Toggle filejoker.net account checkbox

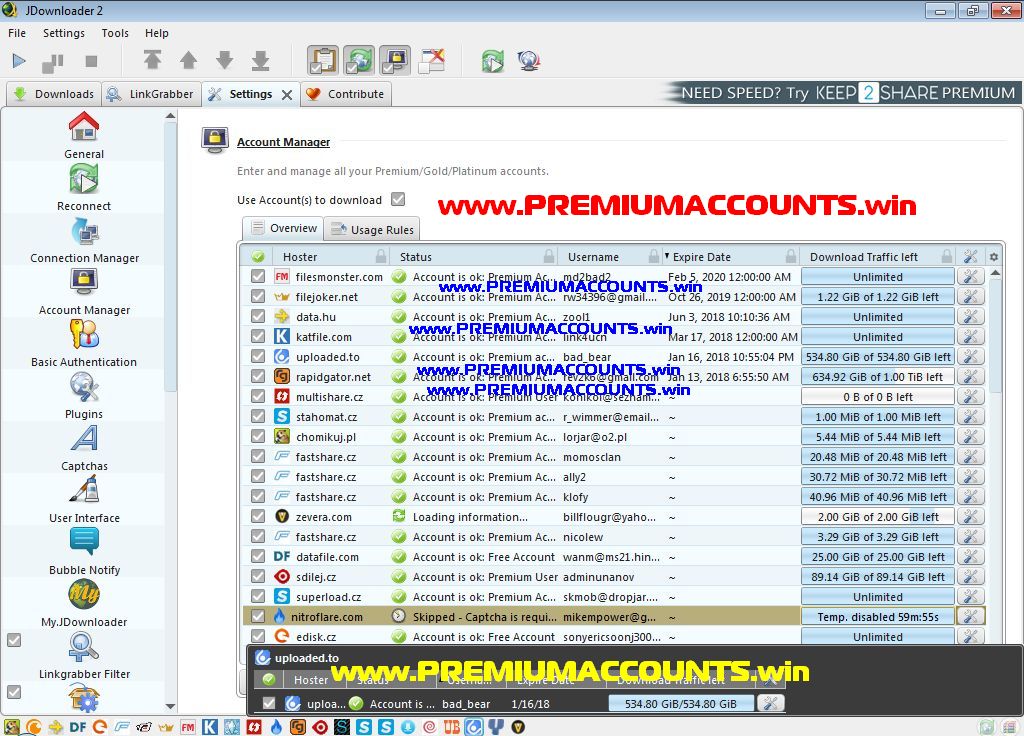258,296
